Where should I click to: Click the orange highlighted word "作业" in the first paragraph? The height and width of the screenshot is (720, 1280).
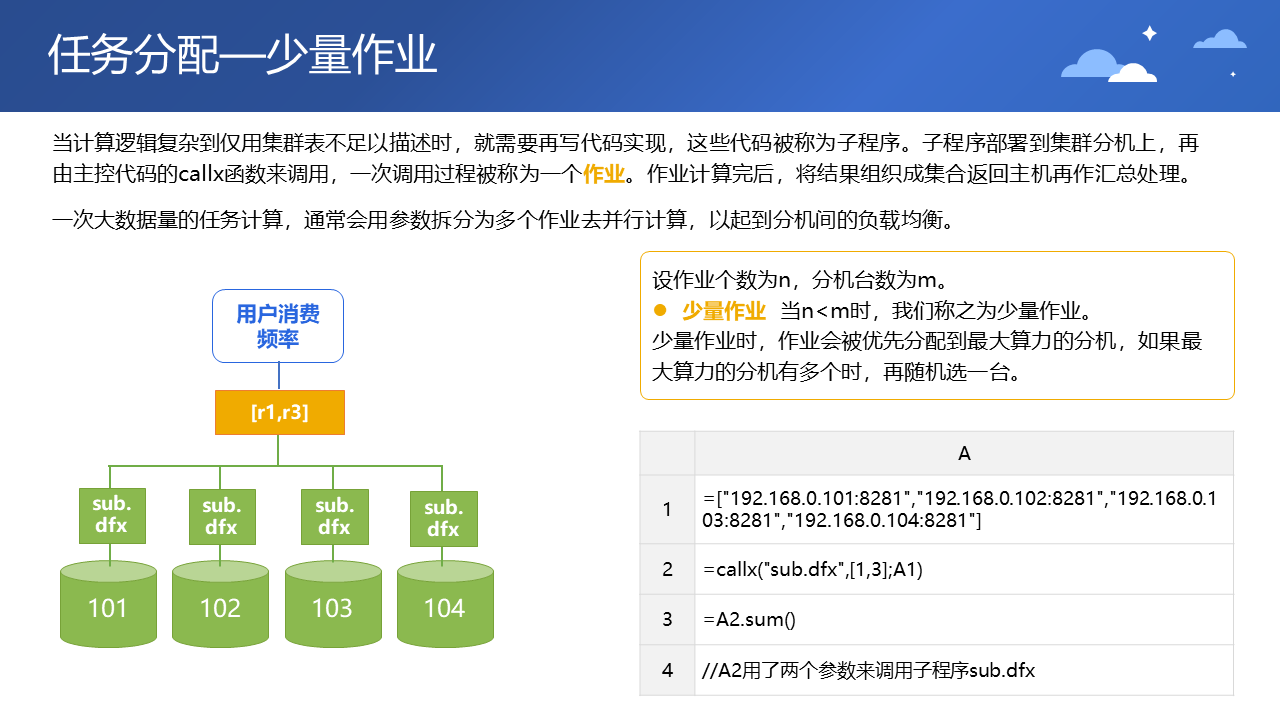point(603,175)
